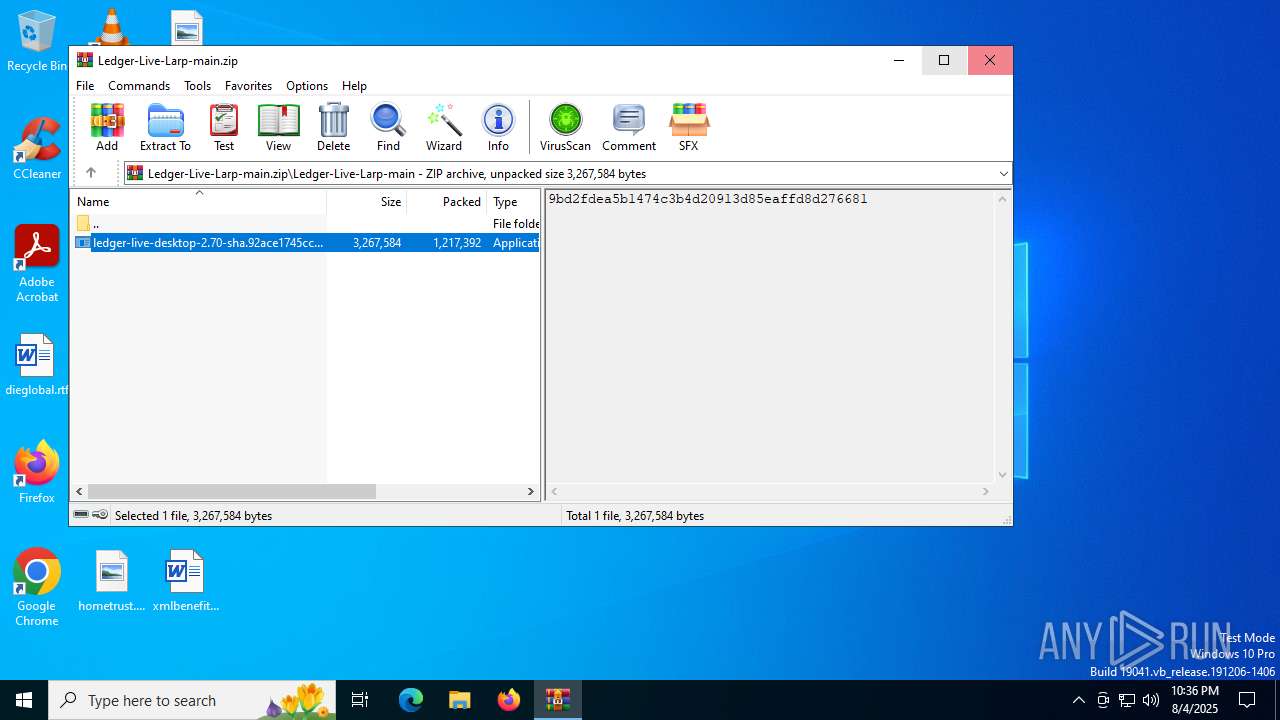1280x720 pixels.
Task: Click the SFX toolbar icon
Action: 689,127
